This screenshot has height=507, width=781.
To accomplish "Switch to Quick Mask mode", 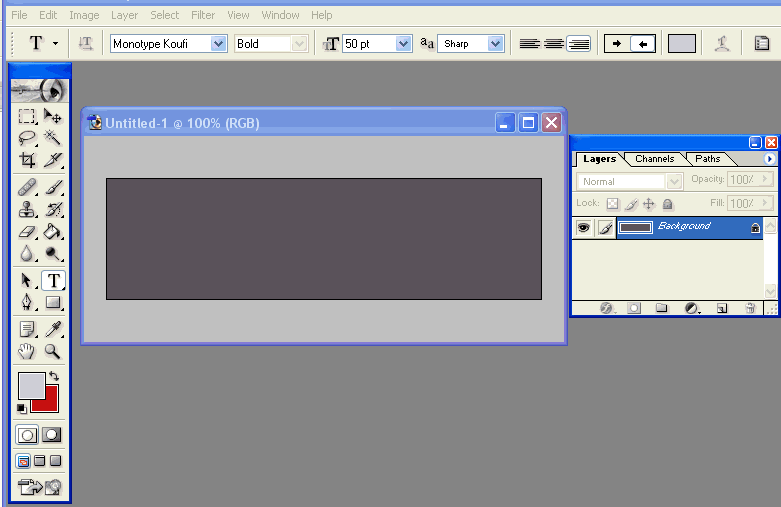I will click(52, 435).
